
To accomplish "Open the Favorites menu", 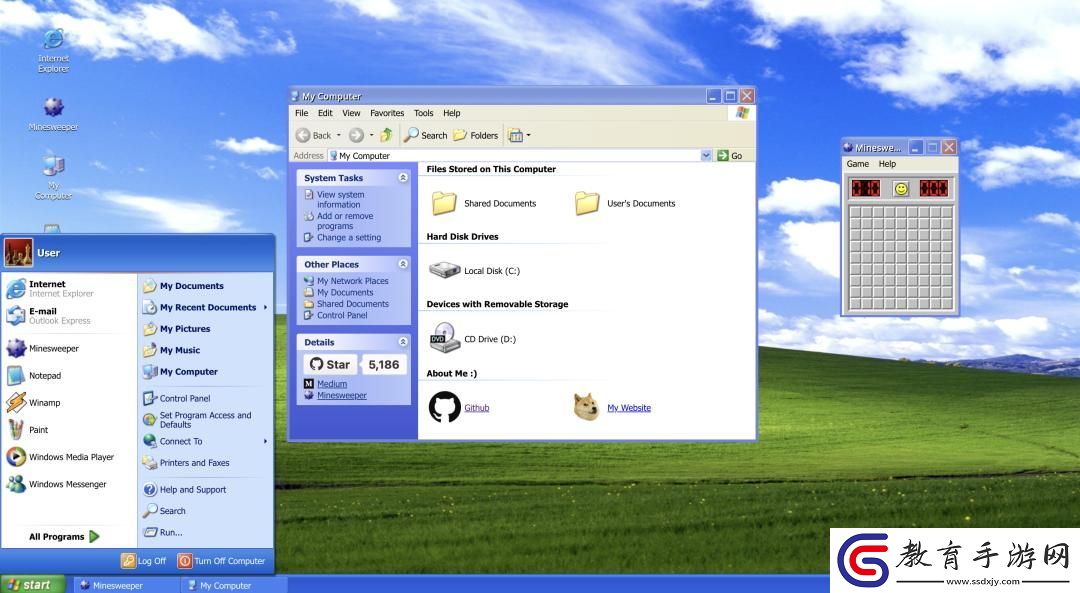I will click(x=387, y=113).
